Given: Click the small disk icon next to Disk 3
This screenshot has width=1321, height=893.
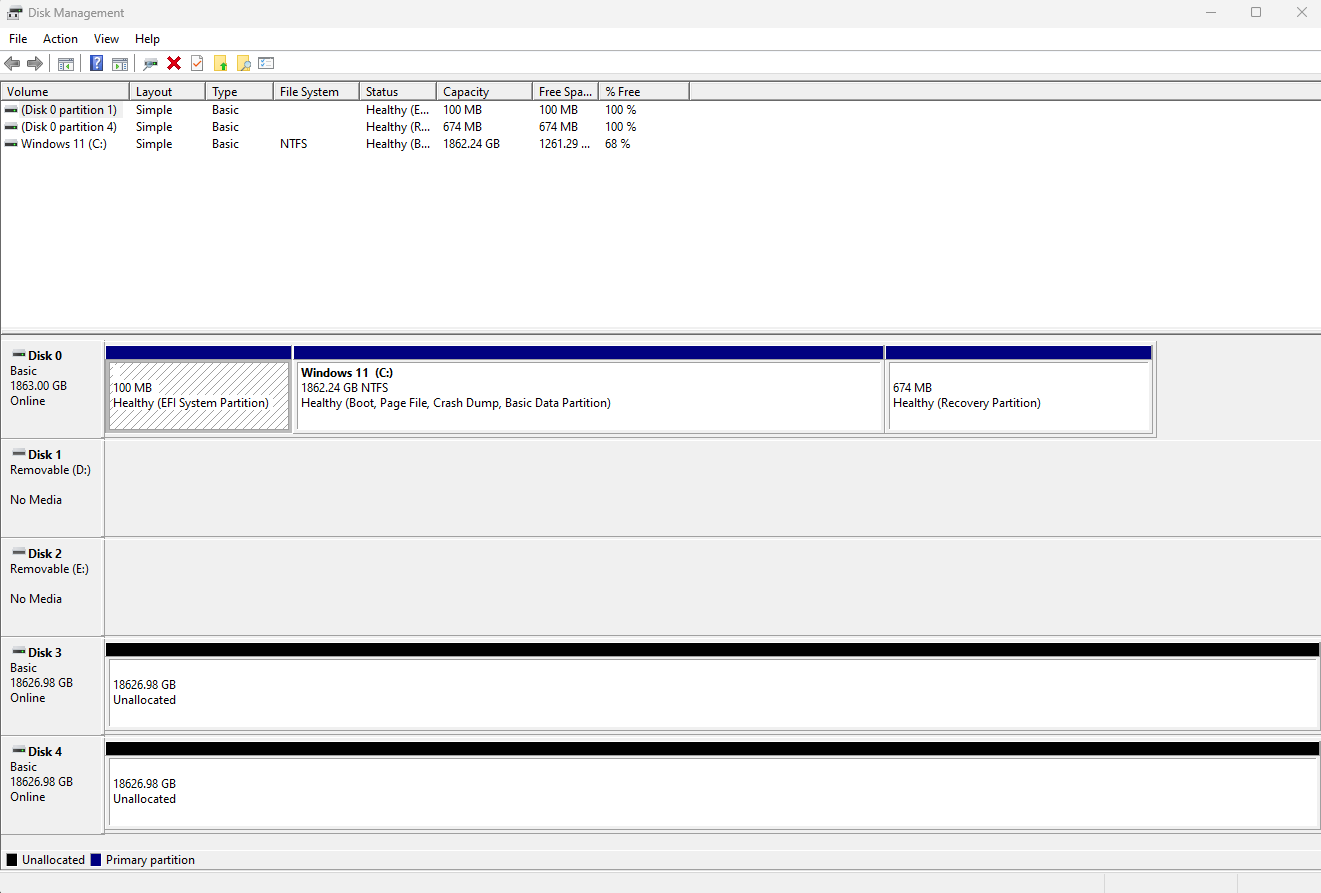Looking at the screenshot, I should pyautogui.click(x=18, y=652).
